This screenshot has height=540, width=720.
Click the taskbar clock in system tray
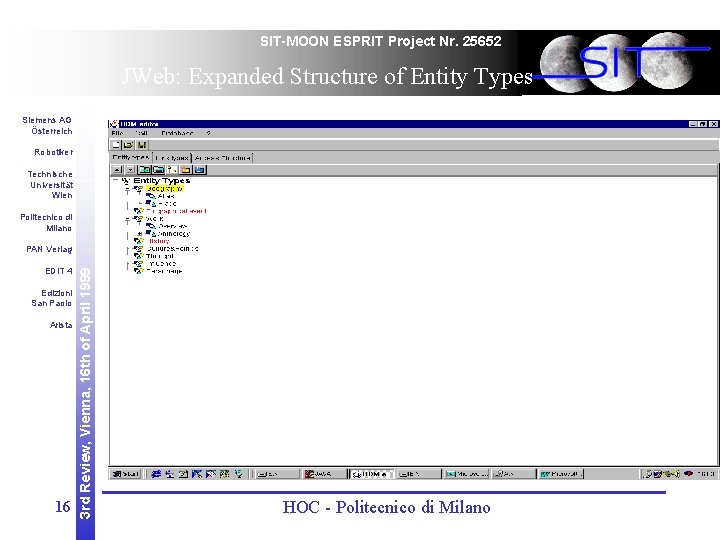tap(705, 473)
